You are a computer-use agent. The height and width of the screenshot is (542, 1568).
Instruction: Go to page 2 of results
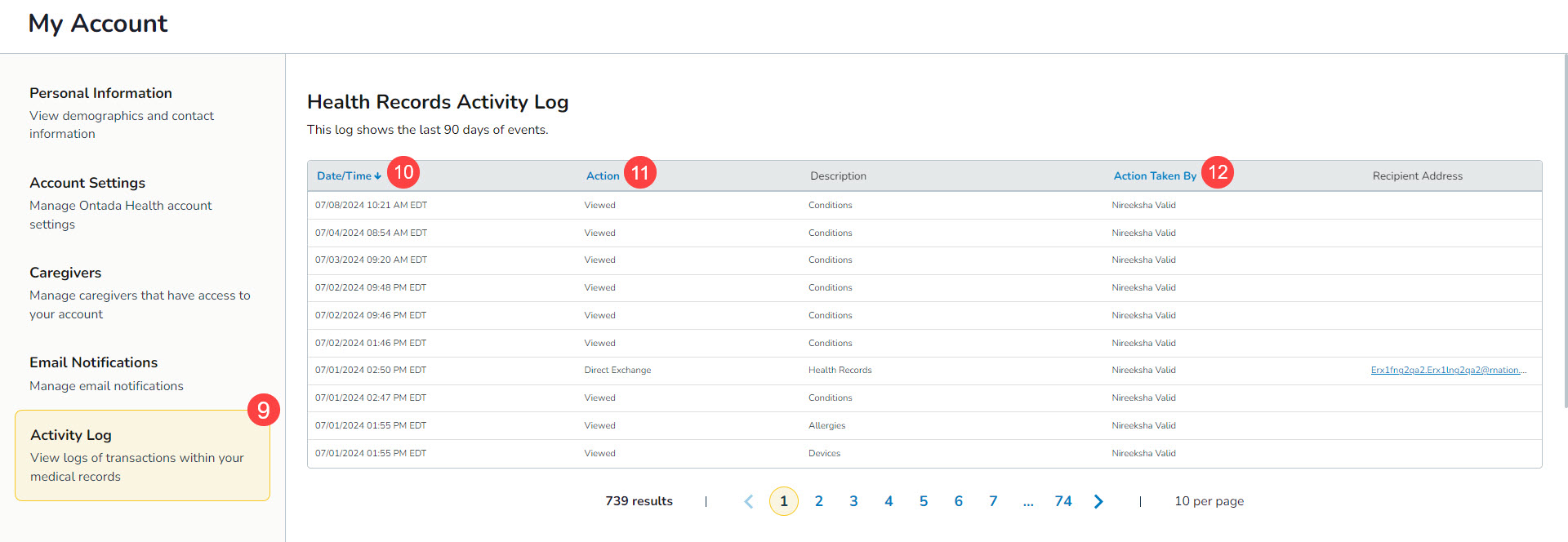tap(818, 501)
